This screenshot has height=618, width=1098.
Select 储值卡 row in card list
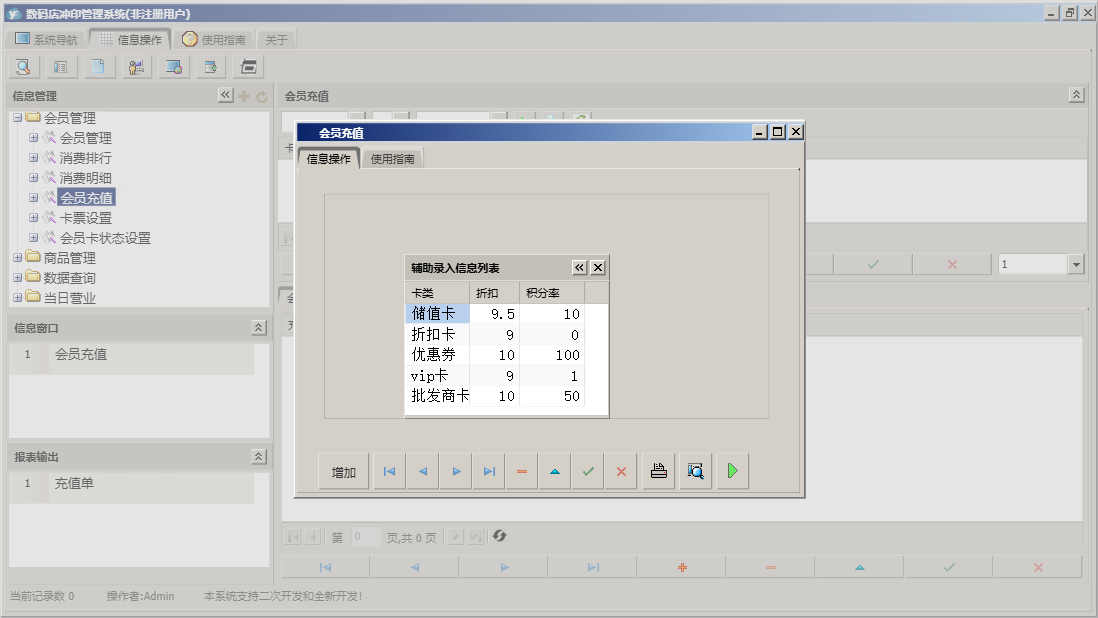(495, 314)
